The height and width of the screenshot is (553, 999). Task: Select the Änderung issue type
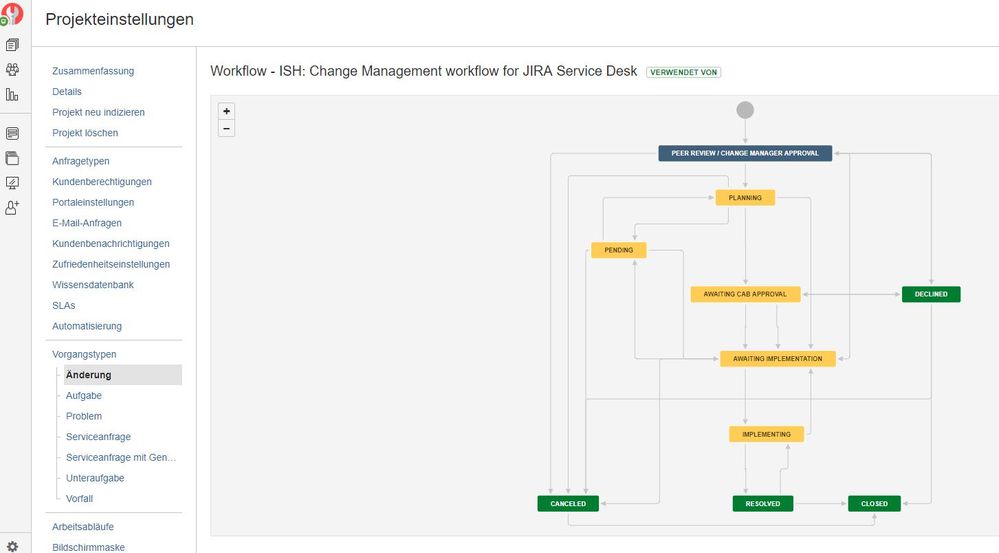pyautogui.click(x=122, y=375)
